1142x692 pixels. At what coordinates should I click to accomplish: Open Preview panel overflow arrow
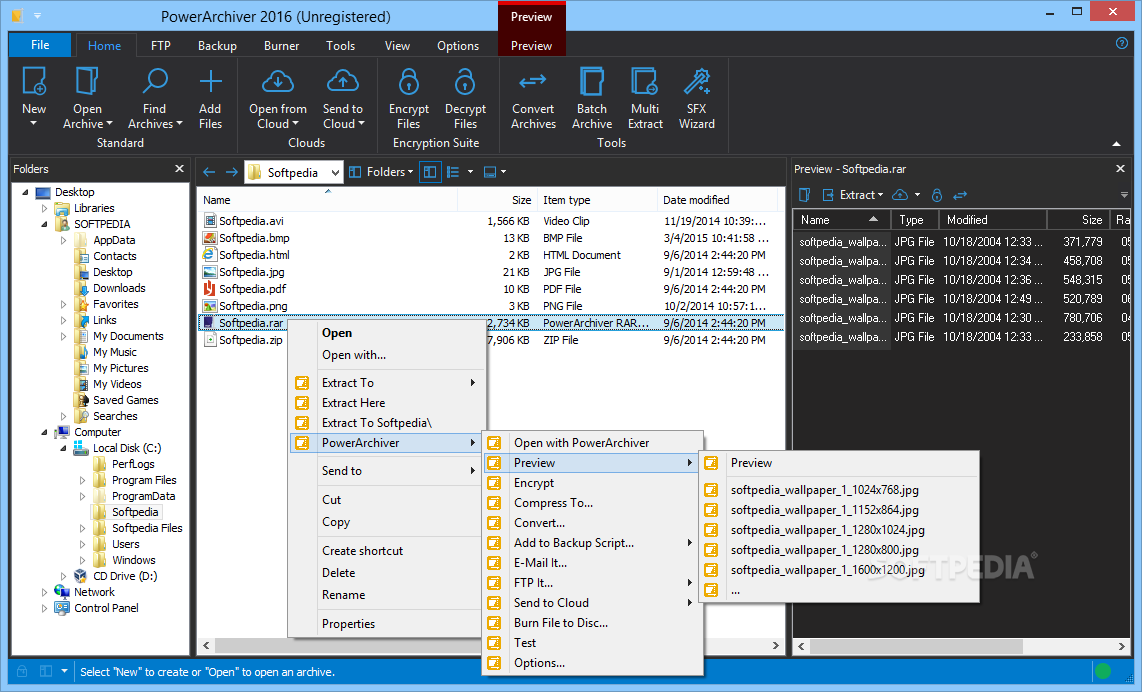click(x=1124, y=194)
